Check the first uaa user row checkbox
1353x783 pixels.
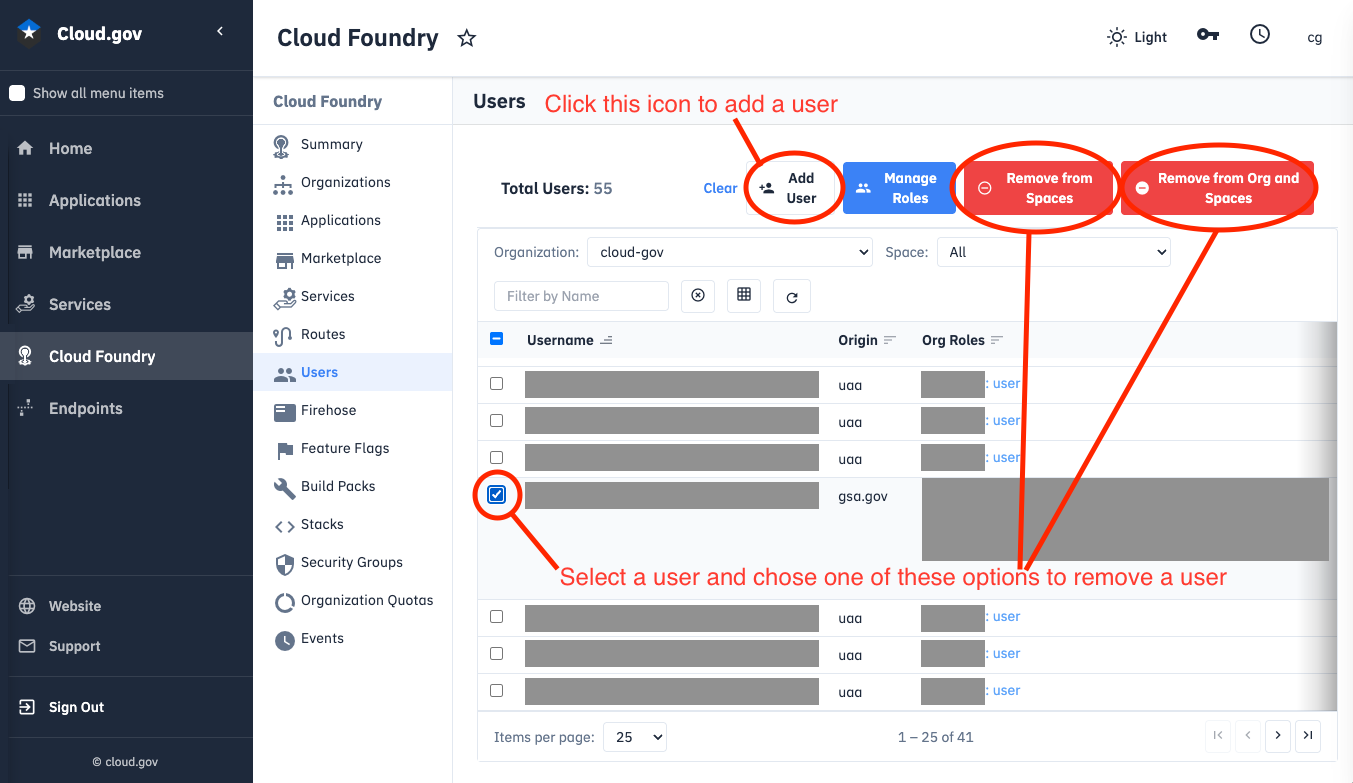pyautogui.click(x=497, y=384)
